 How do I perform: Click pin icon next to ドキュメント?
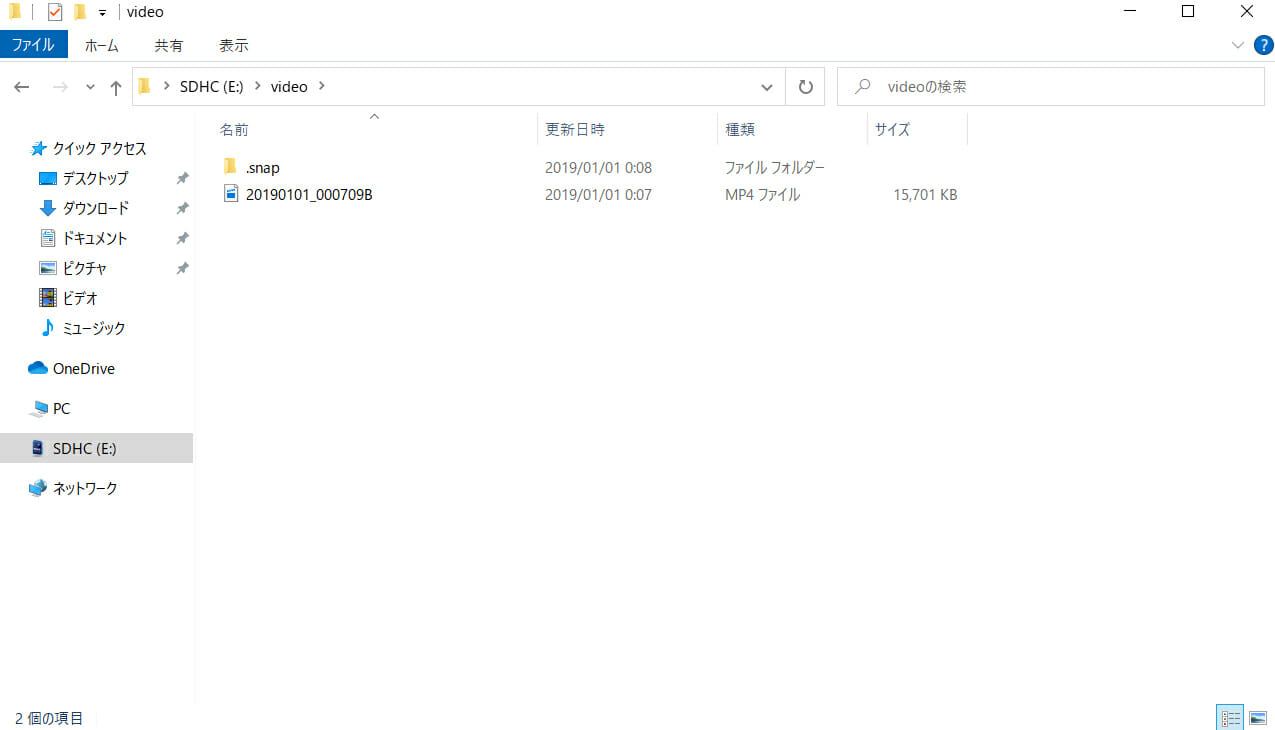(182, 238)
